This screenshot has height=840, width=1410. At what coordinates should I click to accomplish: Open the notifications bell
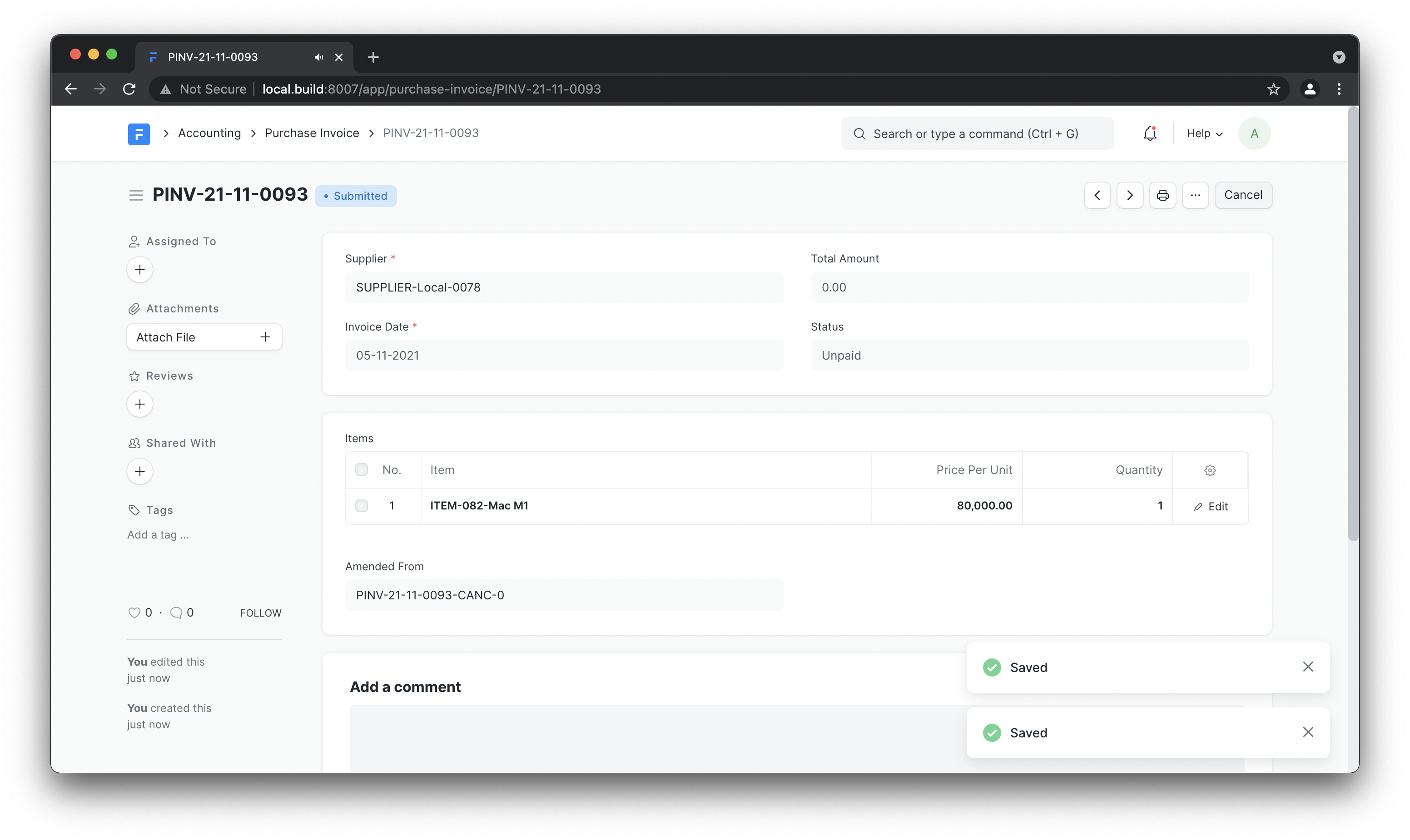tap(1150, 133)
